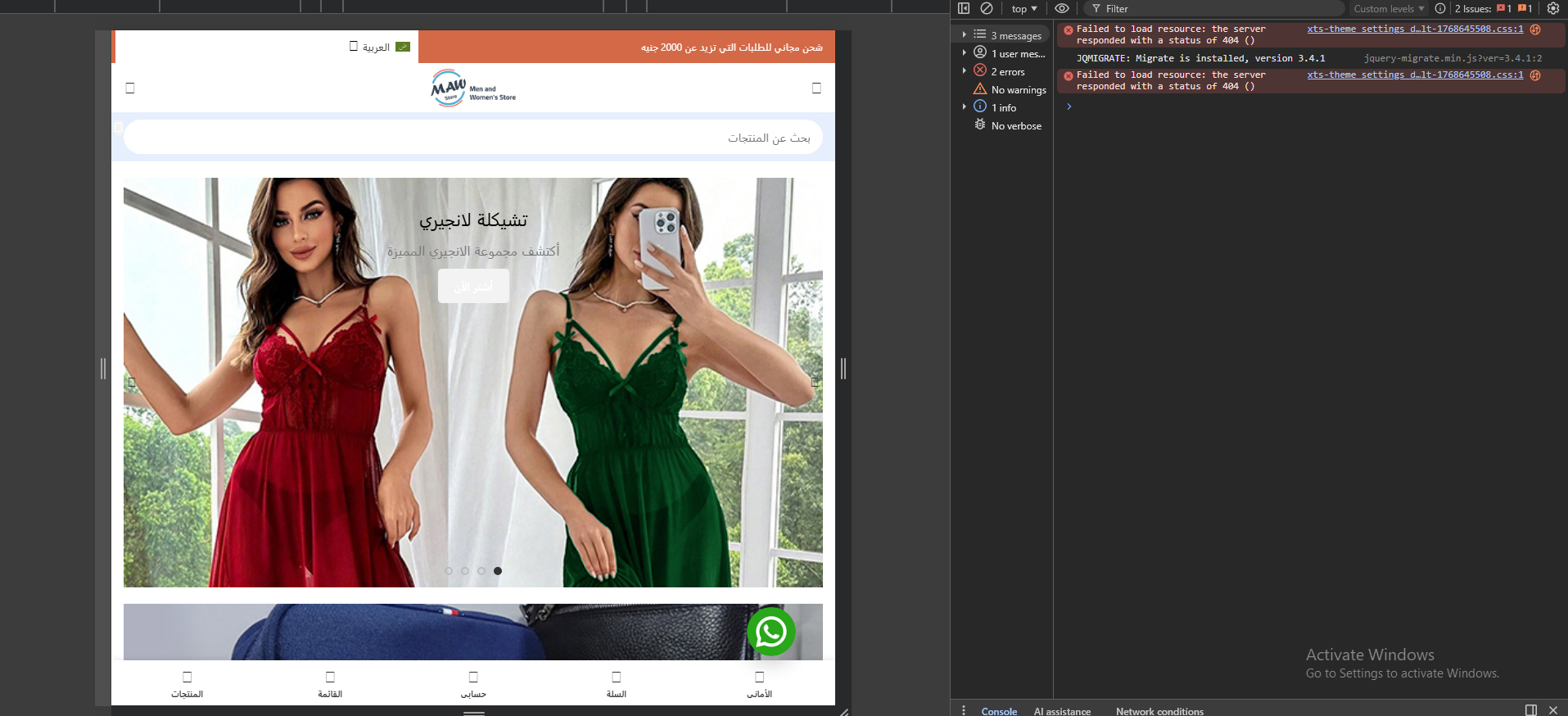
Task: Click the تشيكلة لانجيري banner heading
Action: pos(473,220)
